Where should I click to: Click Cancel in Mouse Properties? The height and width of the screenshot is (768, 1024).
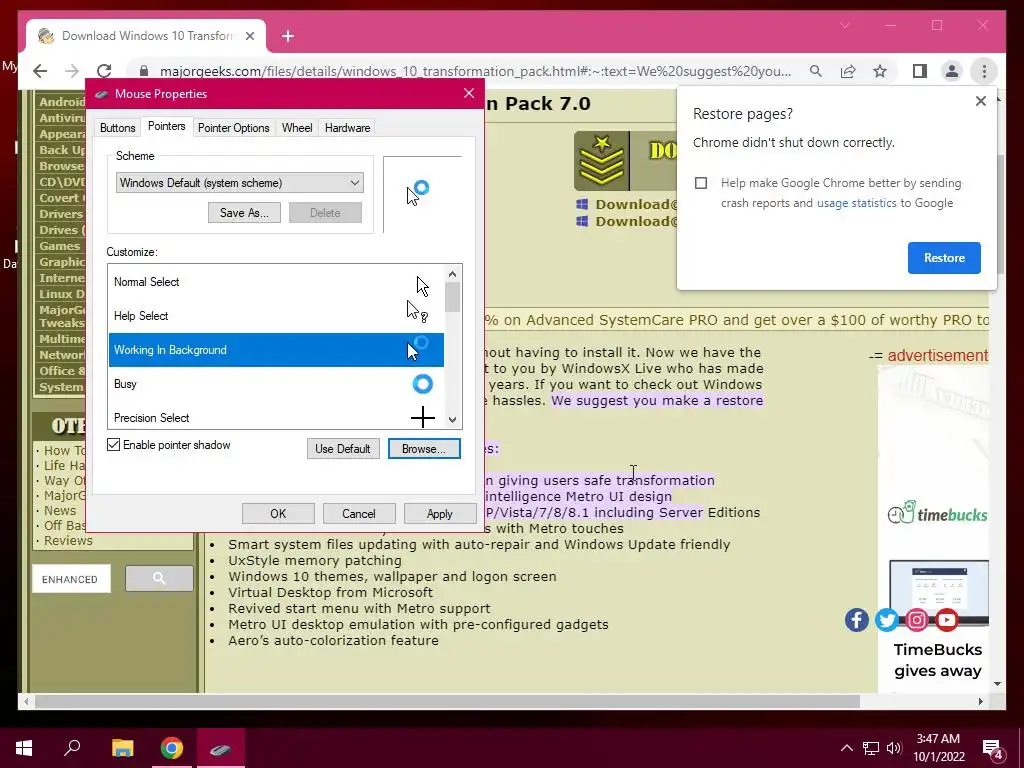359,513
